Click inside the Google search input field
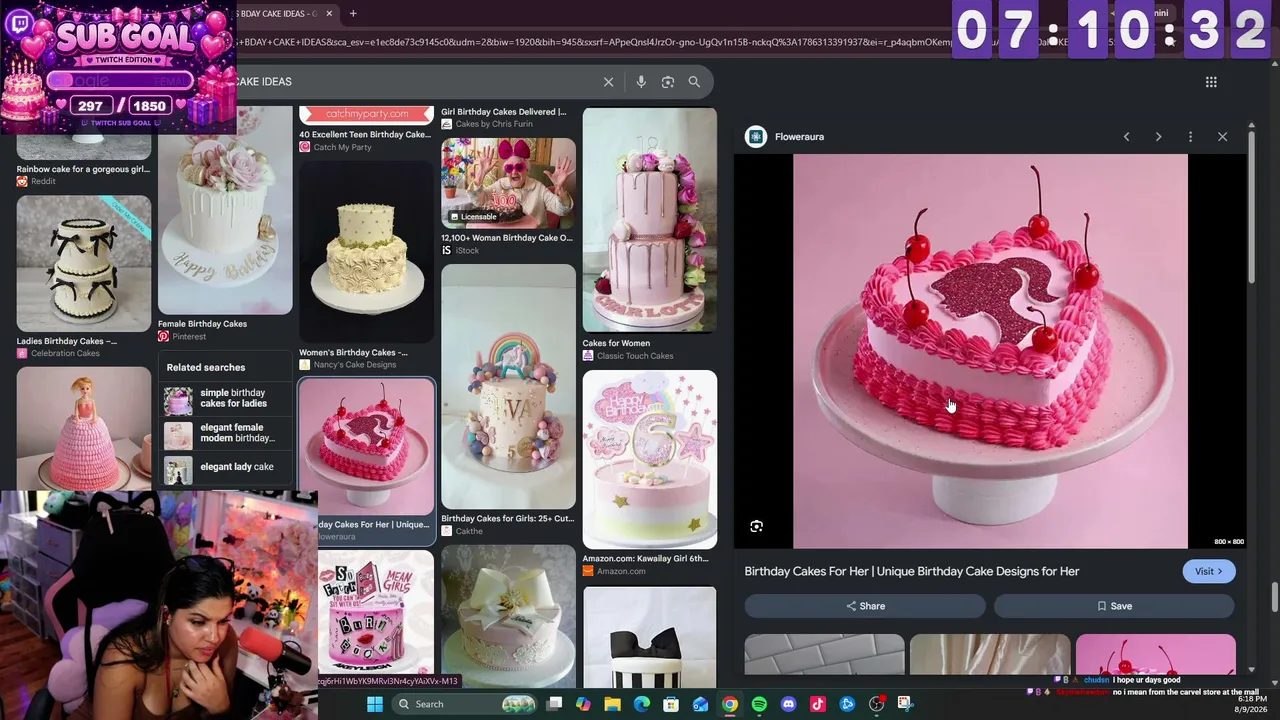 pos(415,82)
